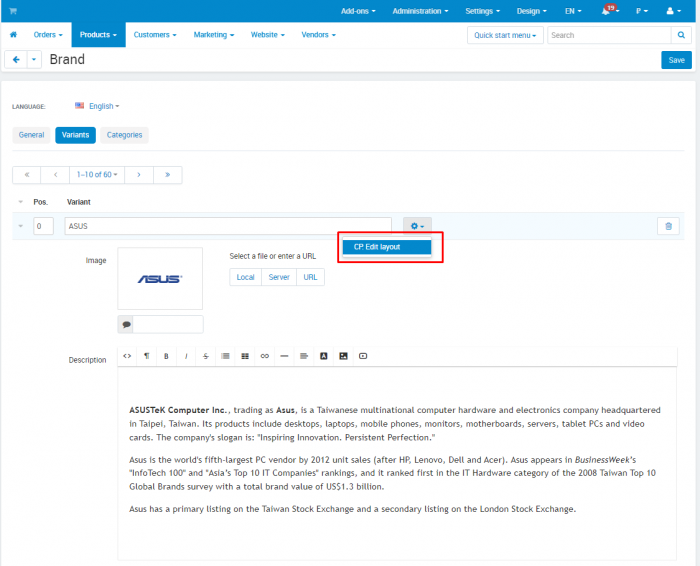Open the Add-ons menu

tap(358, 11)
